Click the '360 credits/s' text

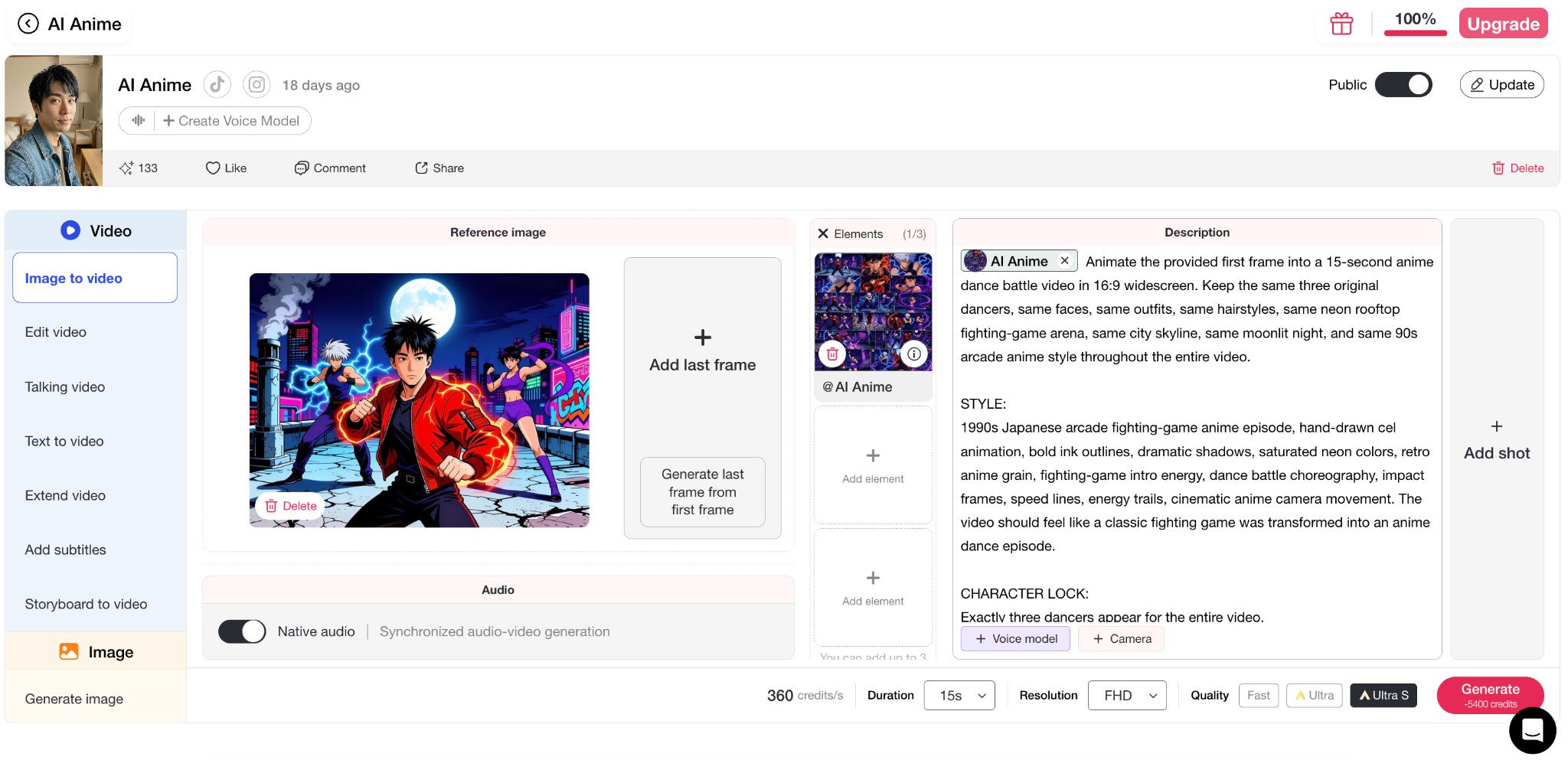coord(805,695)
